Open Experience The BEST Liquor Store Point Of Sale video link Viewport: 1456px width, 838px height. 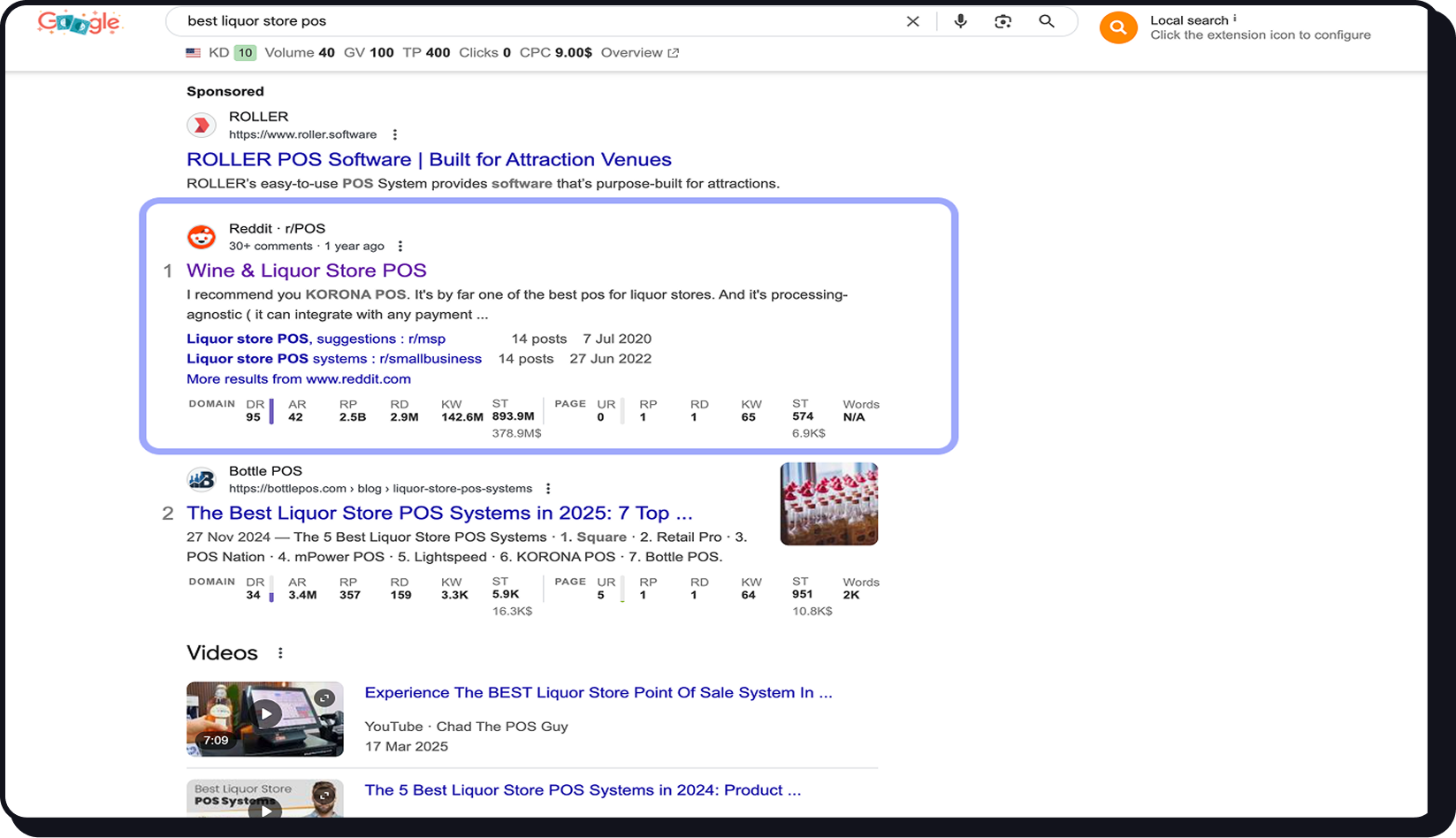click(598, 693)
